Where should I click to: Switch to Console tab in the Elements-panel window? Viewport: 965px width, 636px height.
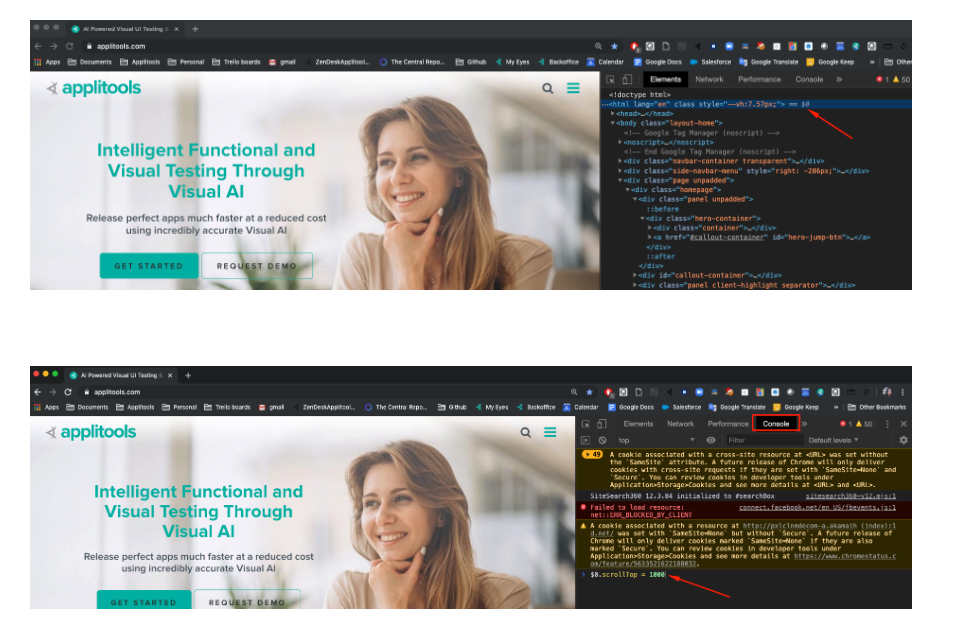(x=809, y=79)
